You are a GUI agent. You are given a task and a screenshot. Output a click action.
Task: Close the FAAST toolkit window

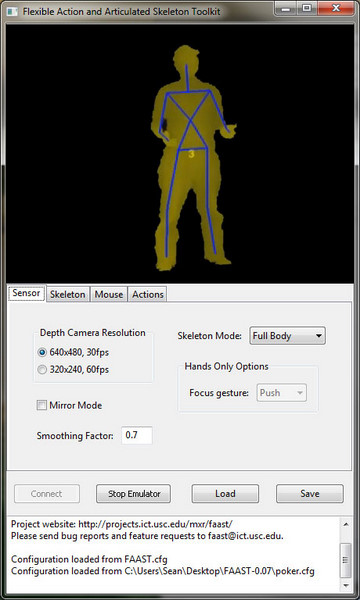(x=336, y=8)
